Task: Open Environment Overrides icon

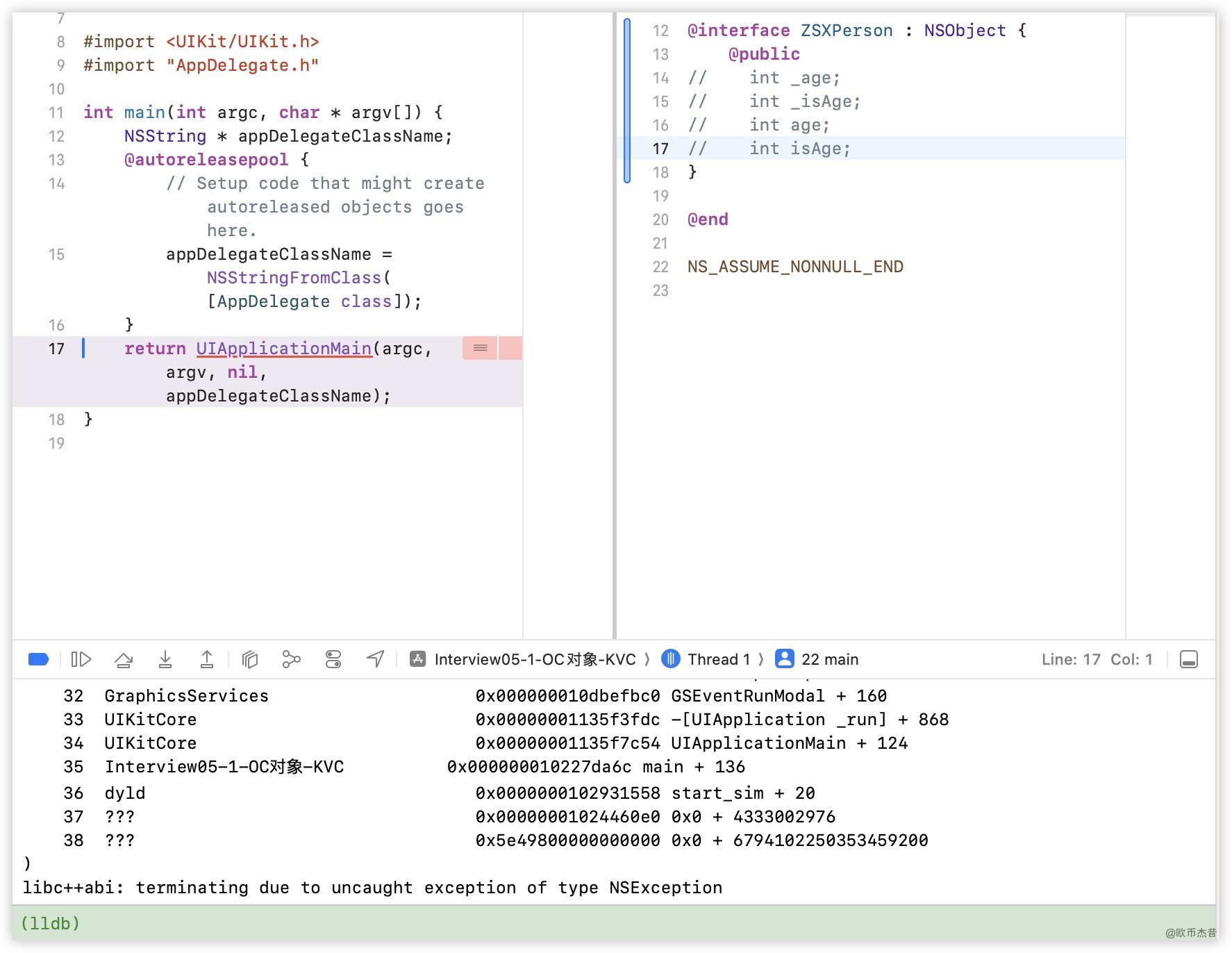Action: 333,659
